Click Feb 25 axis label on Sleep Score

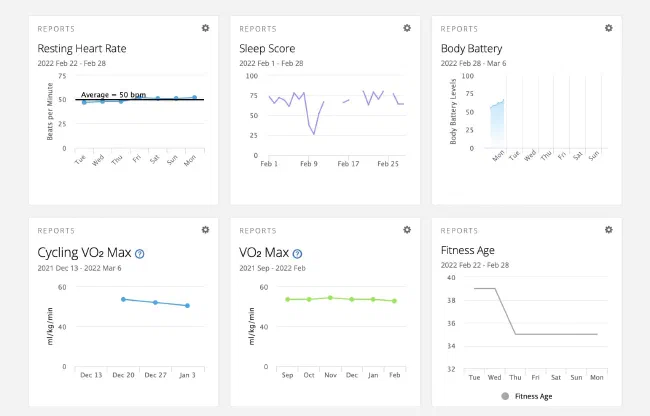click(x=388, y=164)
